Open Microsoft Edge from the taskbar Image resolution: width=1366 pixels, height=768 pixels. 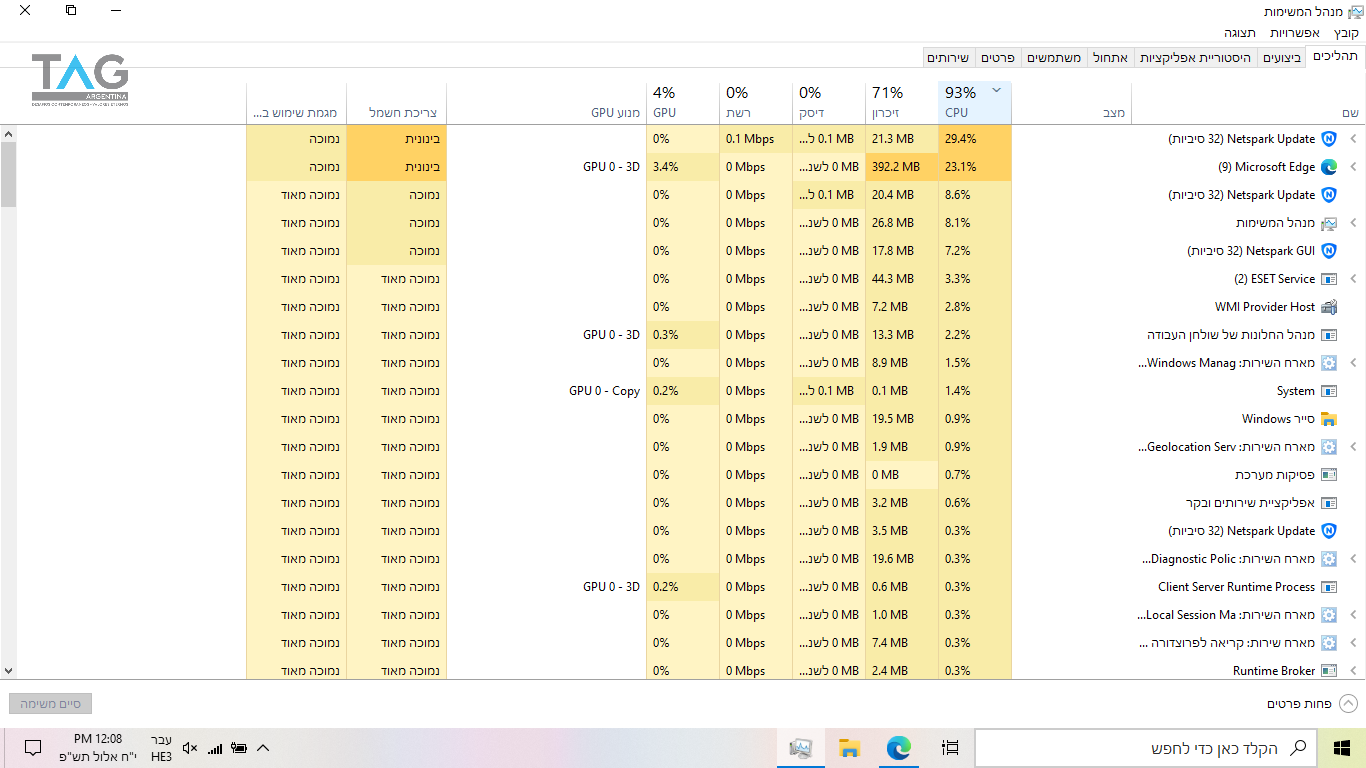click(899, 747)
